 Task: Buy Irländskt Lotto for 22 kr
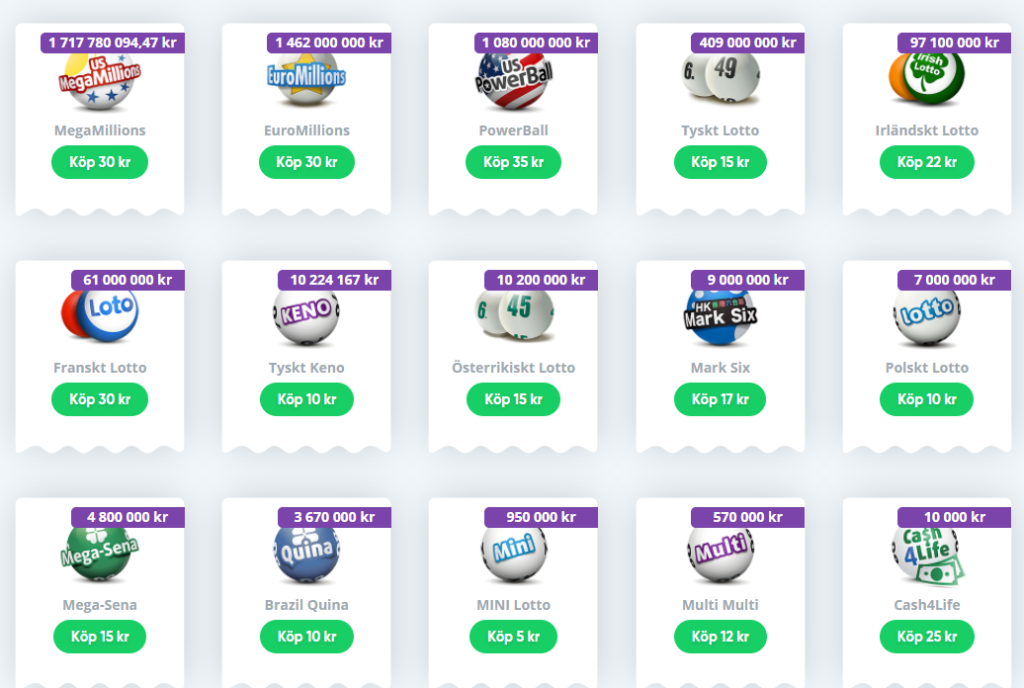click(927, 162)
